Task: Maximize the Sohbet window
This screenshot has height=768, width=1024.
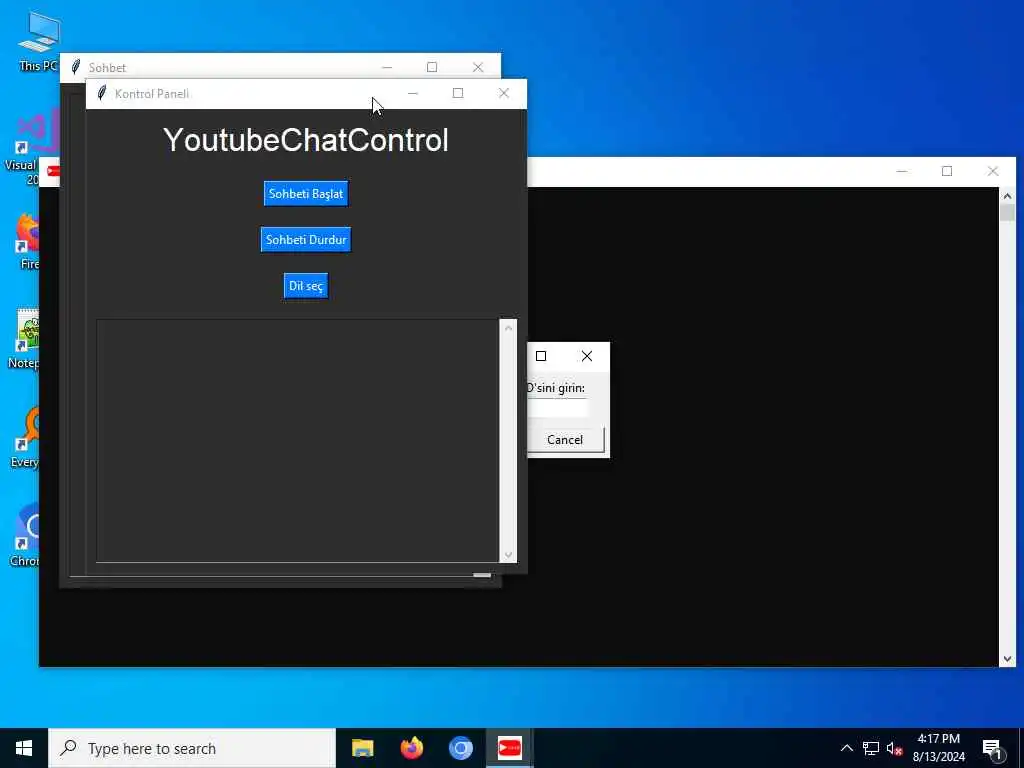Action: click(432, 67)
